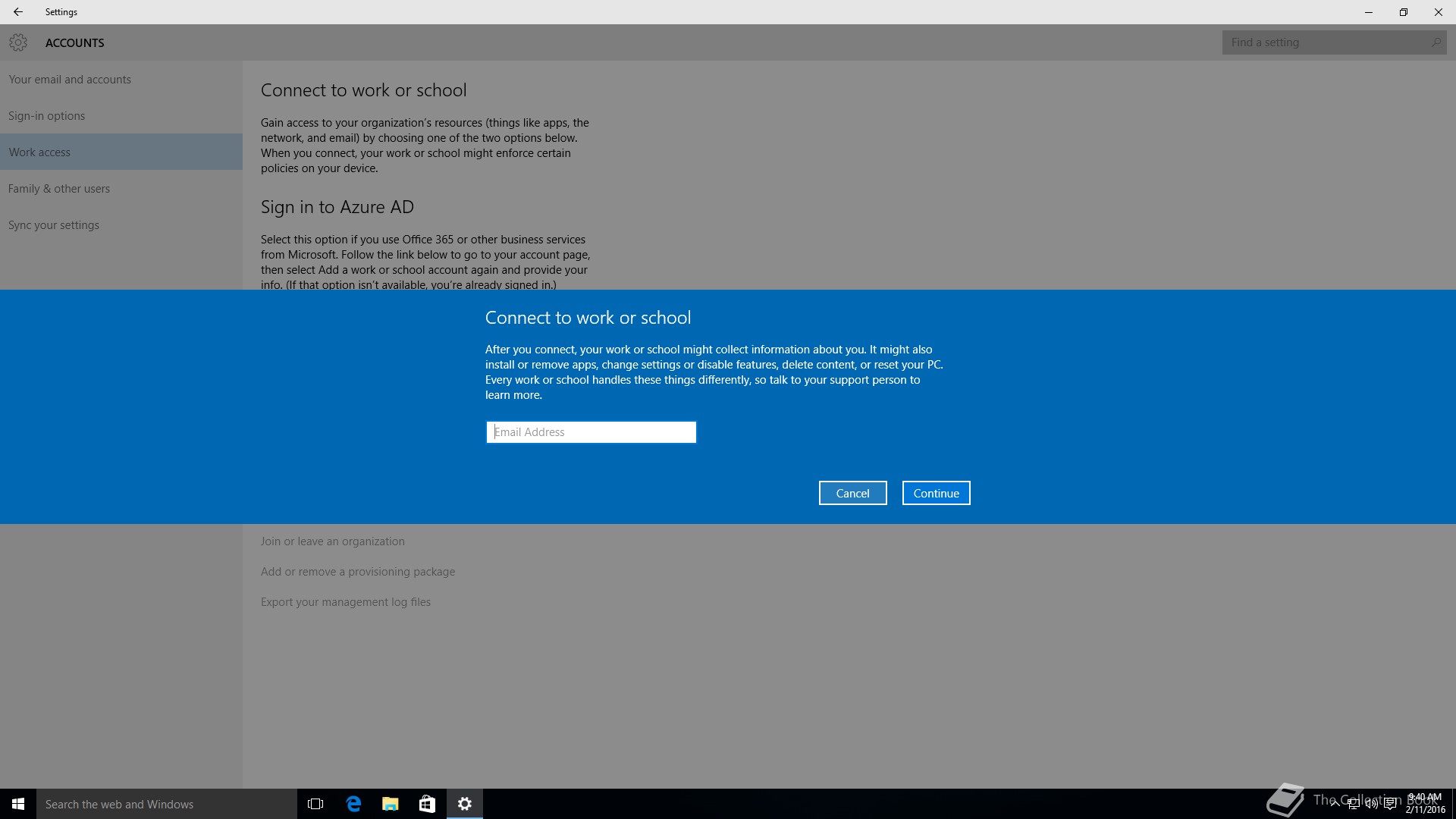Open Family & other users section
1456x819 pixels.
pos(121,189)
